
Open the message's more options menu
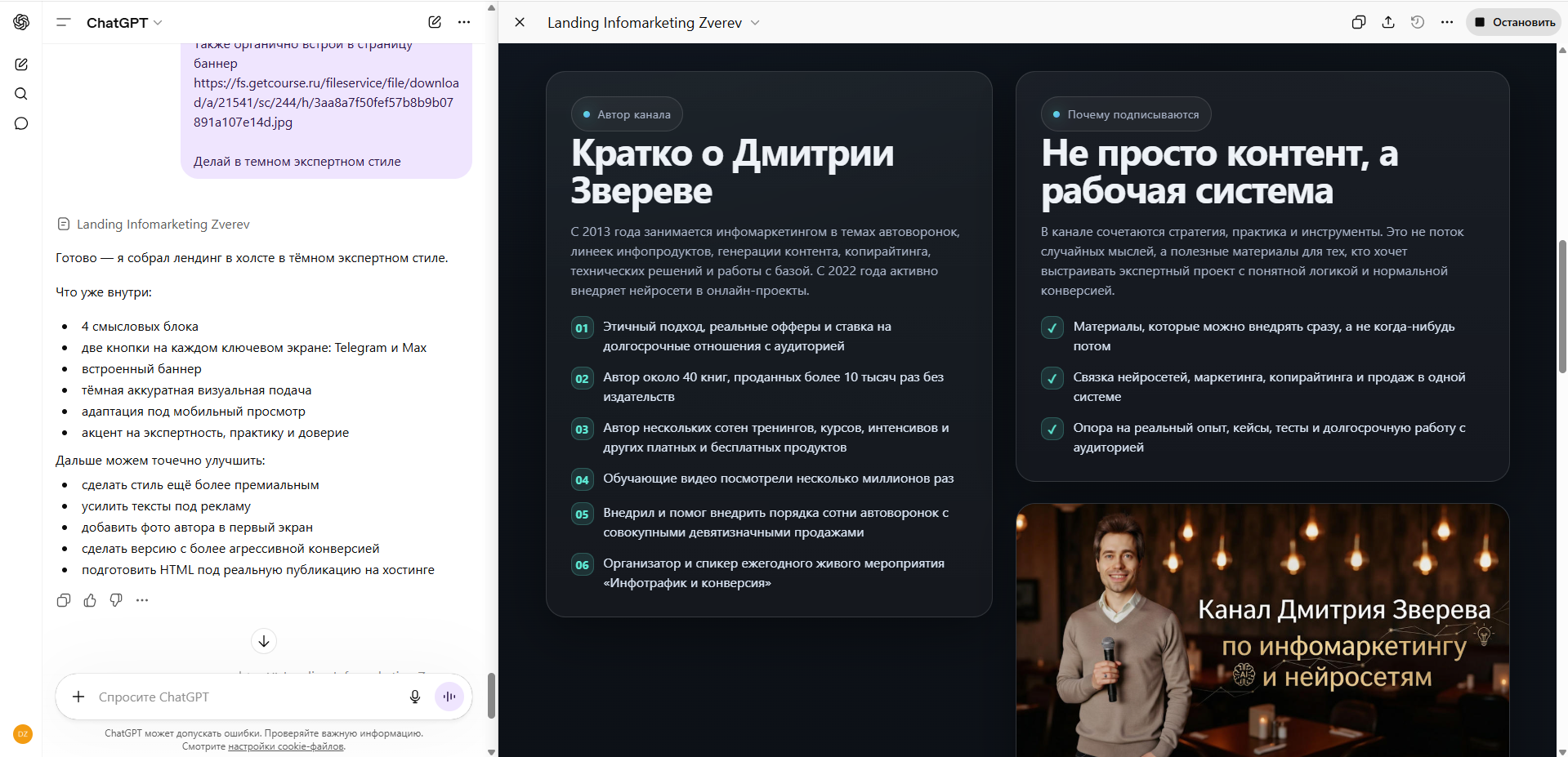pyautogui.click(x=142, y=600)
